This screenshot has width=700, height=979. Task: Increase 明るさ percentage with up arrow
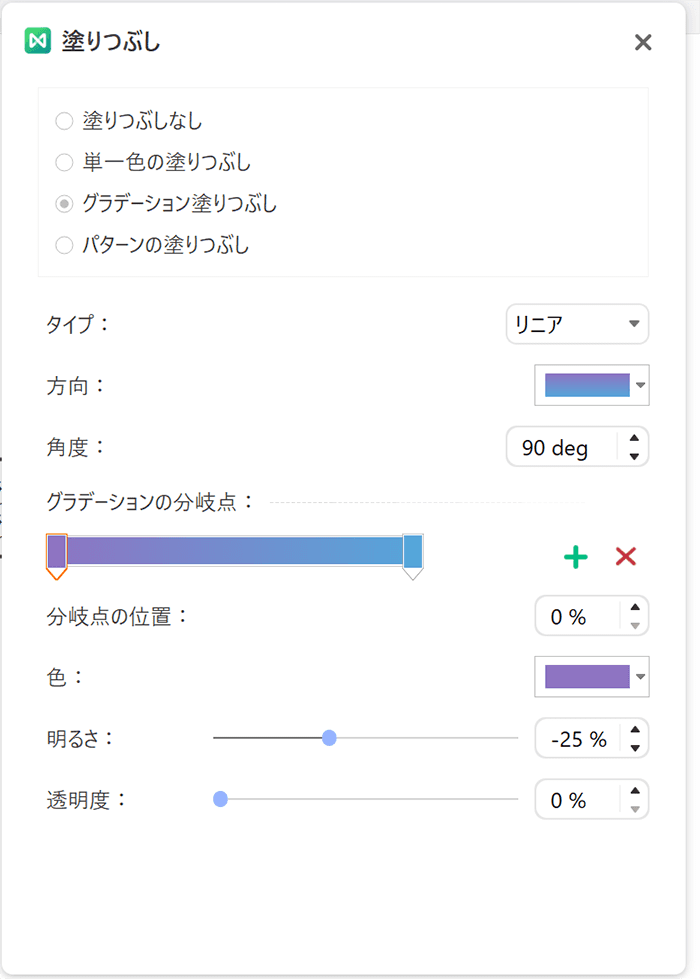(x=634, y=729)
